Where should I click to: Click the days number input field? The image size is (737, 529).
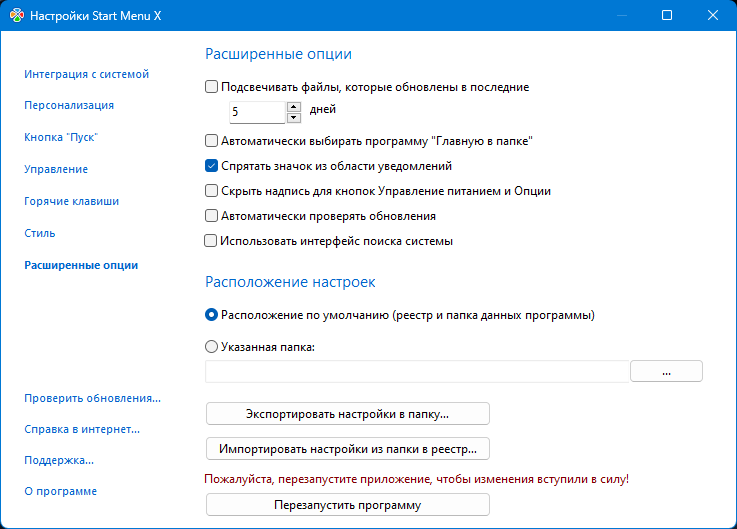257,112
